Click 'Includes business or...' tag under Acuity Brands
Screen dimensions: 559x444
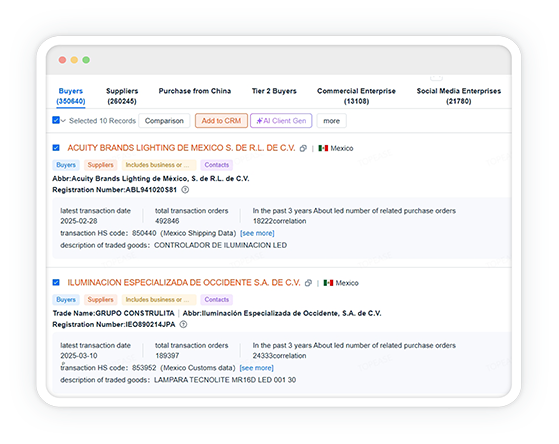[x=159, y=165]
